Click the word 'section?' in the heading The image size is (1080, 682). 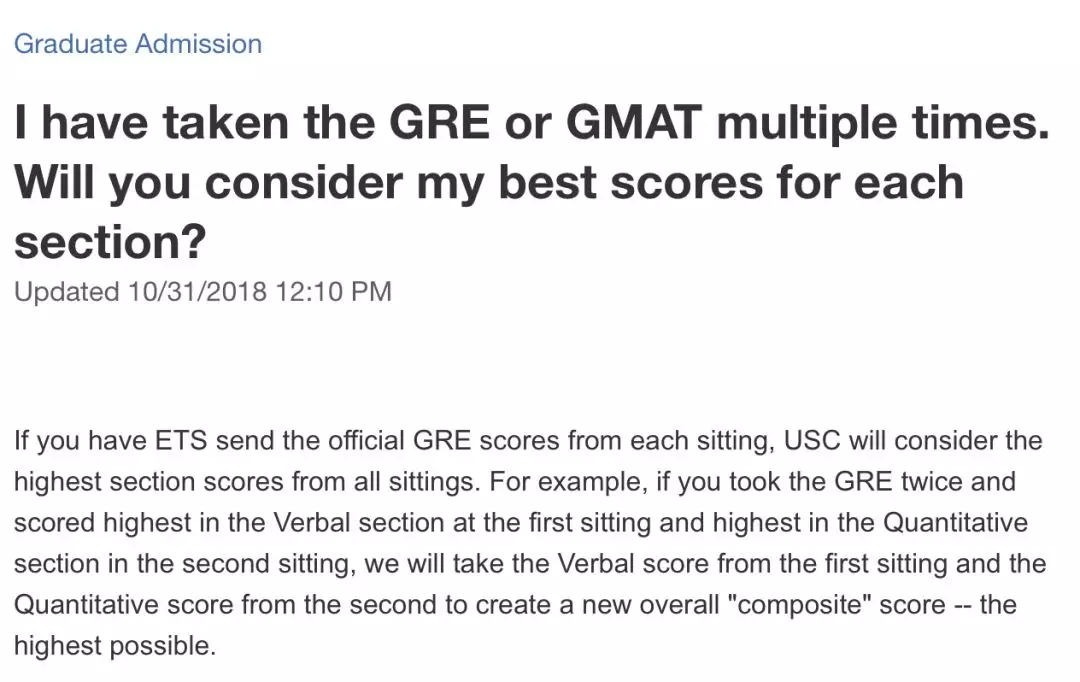pos(110,242)
